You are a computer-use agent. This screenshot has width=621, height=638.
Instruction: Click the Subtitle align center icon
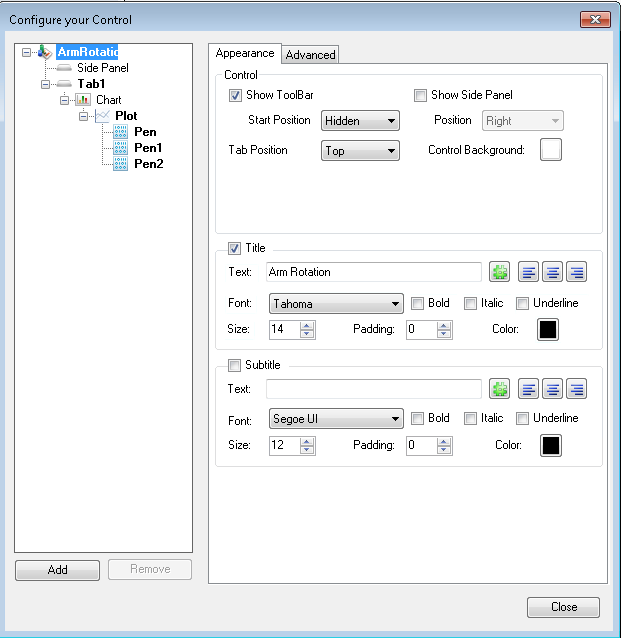point(552,389)
